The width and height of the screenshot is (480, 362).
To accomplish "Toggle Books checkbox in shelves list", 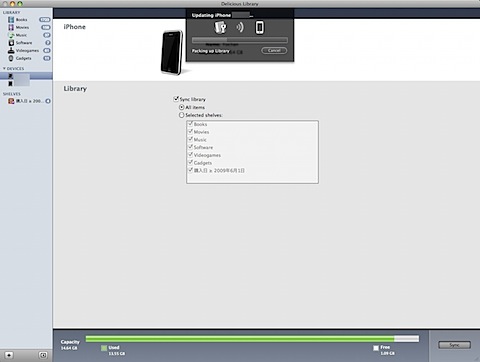I will point(191,124).
